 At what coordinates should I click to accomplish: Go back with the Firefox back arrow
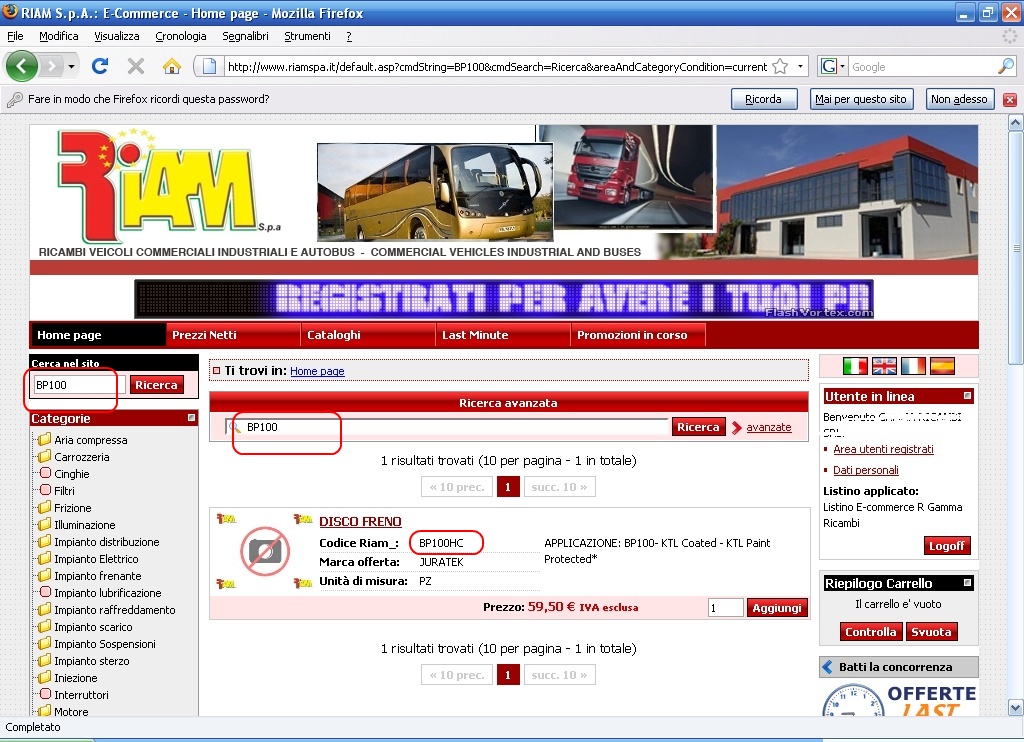point(22,66)
